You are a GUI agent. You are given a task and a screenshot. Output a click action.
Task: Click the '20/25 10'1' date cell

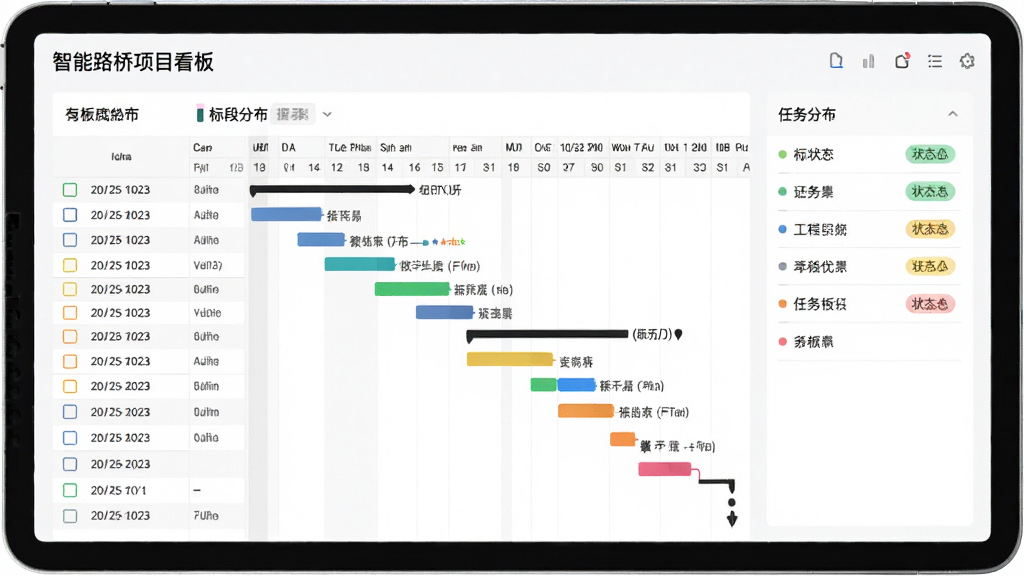click(x=118, y=490)
